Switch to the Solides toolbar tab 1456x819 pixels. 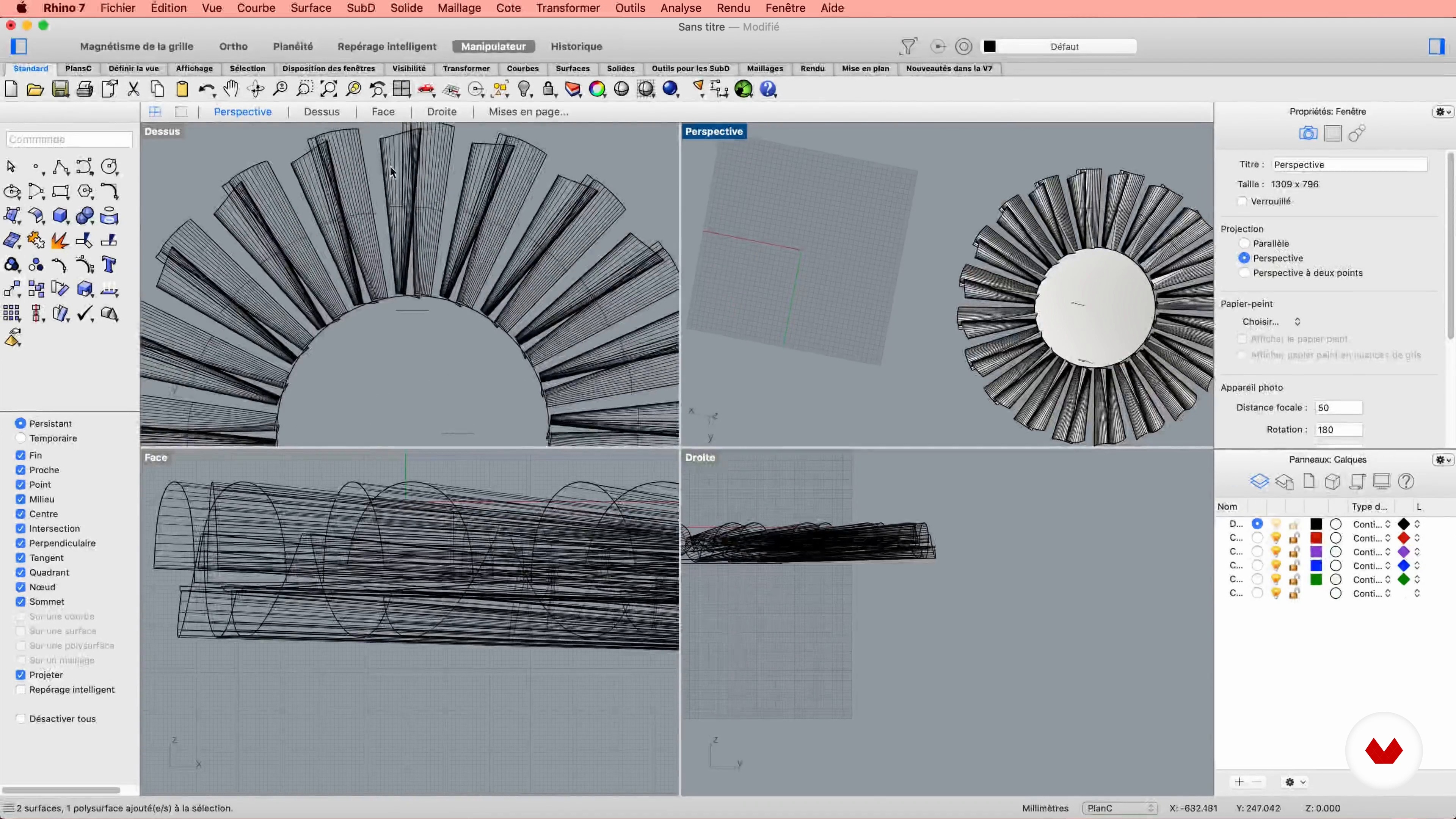(620, 68)
